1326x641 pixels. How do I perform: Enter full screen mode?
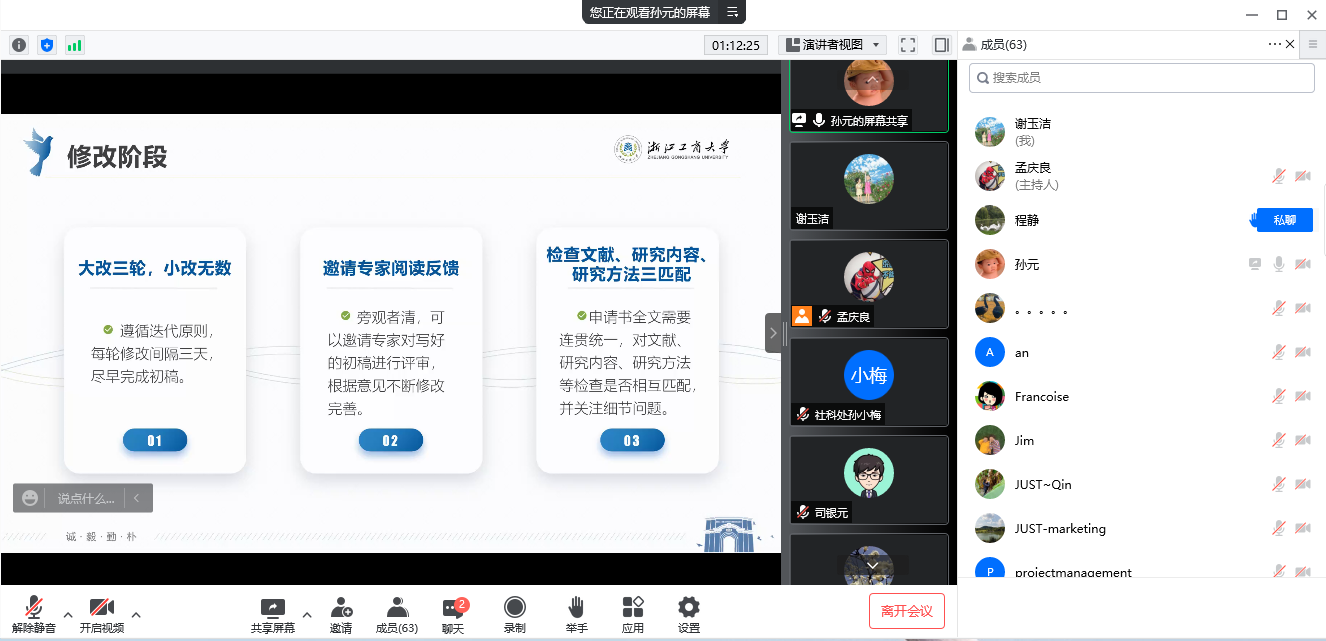click(908, 45)
